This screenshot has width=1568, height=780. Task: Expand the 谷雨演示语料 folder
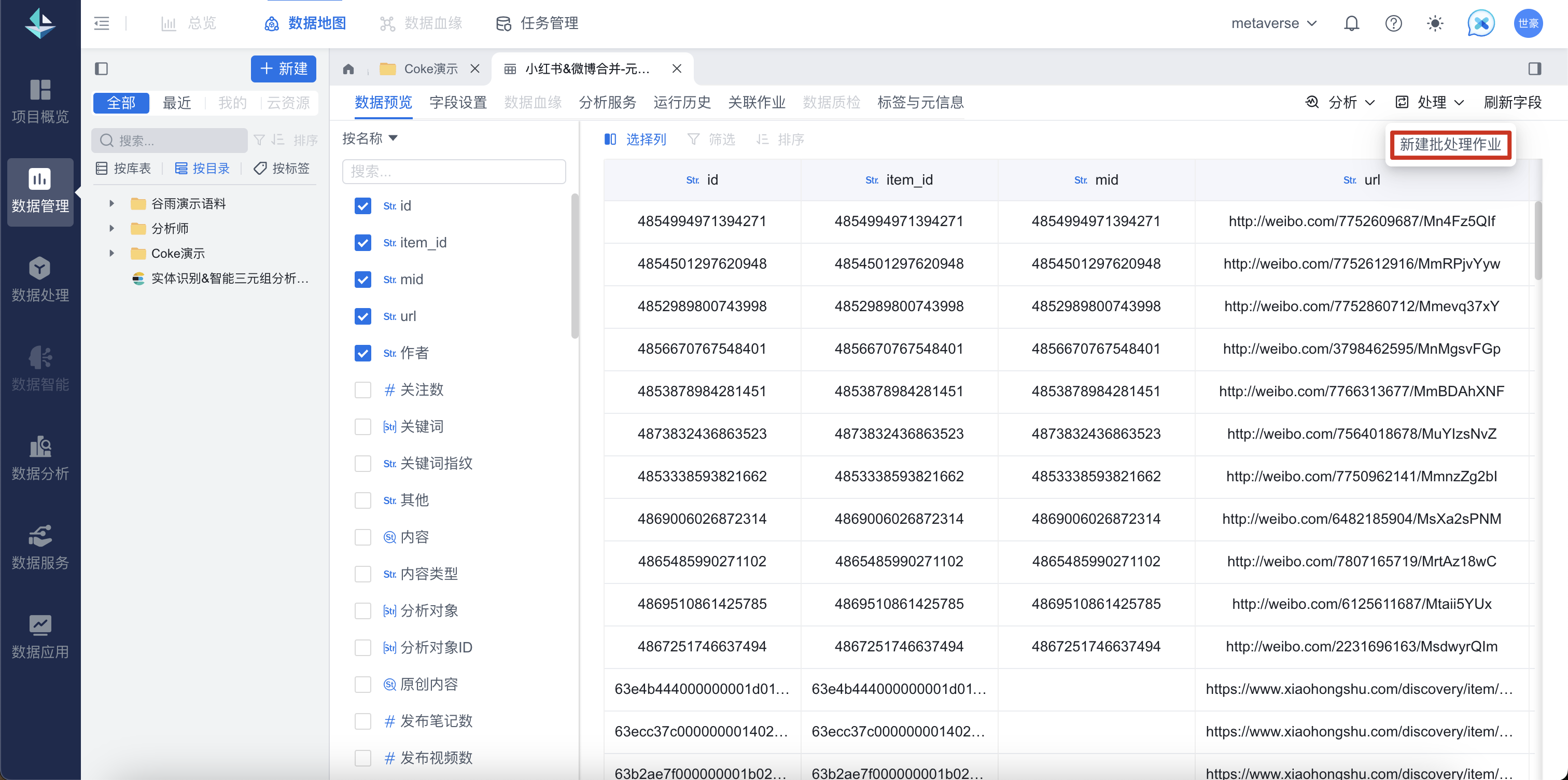(111, 203)
